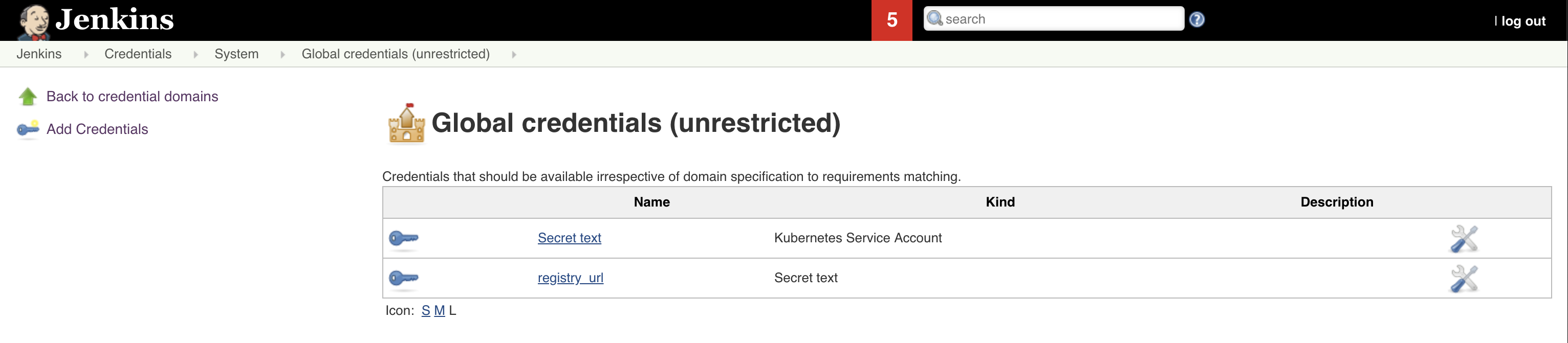Open the registry_url credential link

click(x=571, y=278)
